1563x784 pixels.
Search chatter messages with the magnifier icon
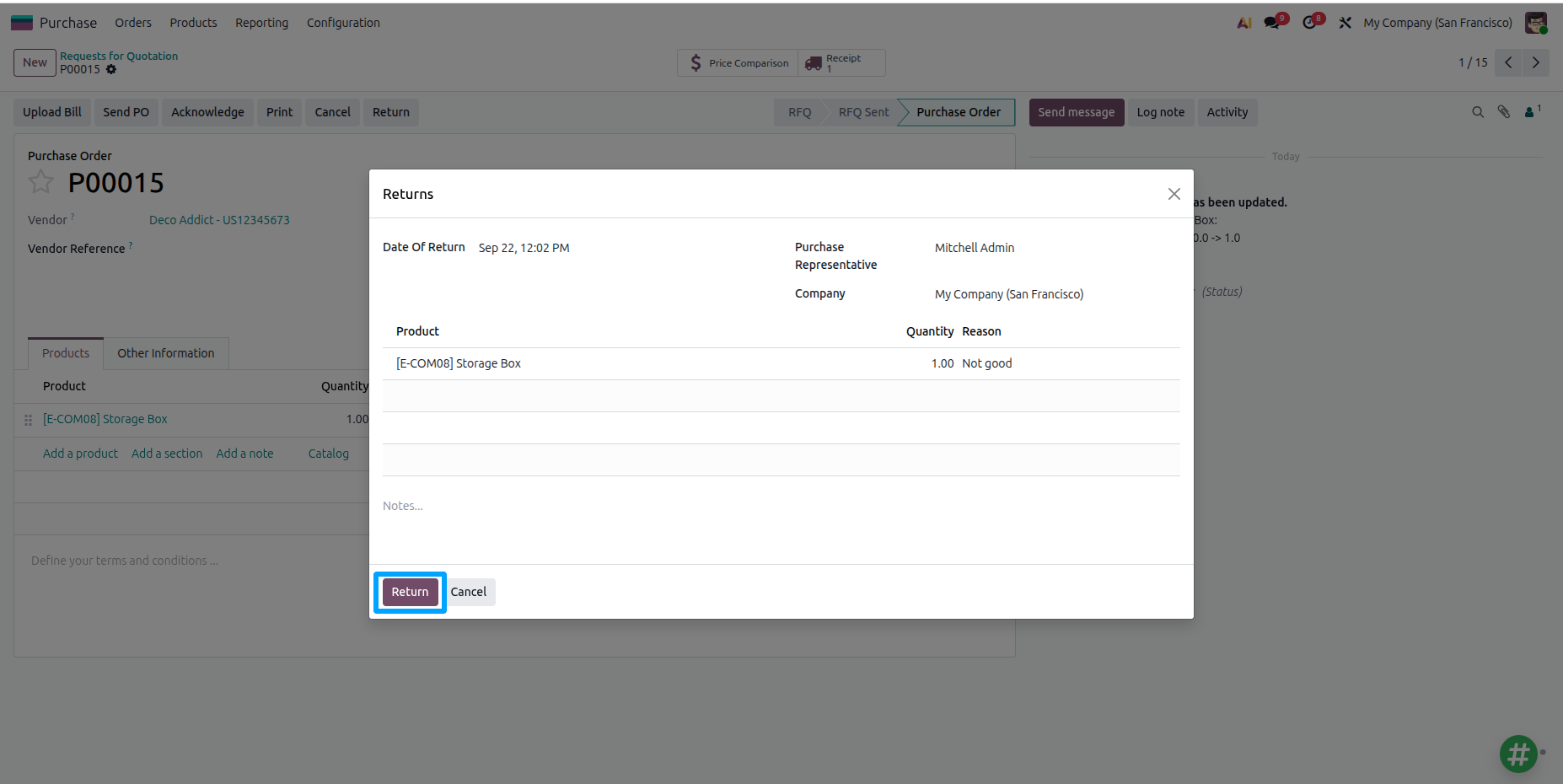click(1478, 112)
